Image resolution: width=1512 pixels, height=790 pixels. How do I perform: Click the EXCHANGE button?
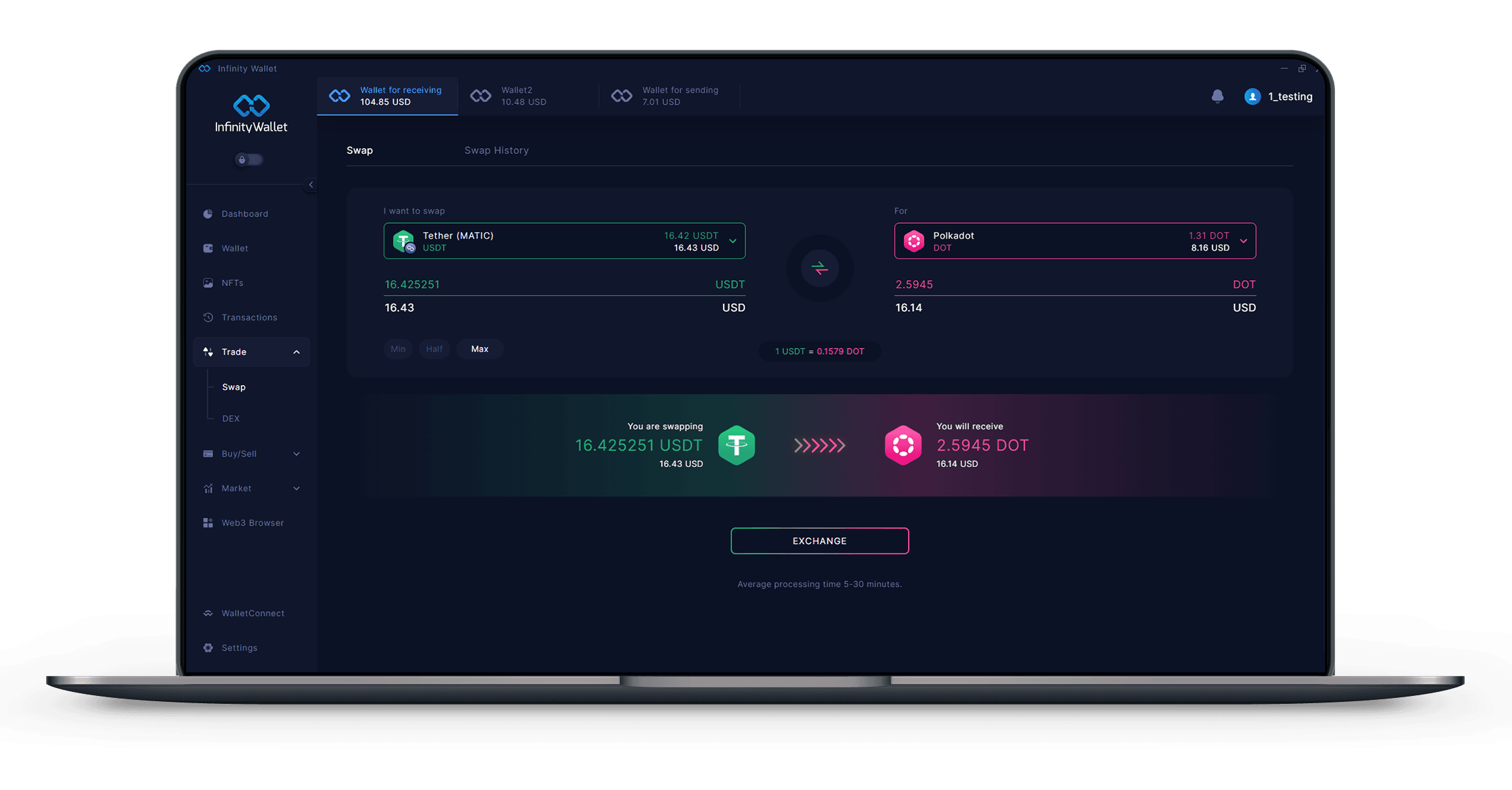[x=820, y=541]
